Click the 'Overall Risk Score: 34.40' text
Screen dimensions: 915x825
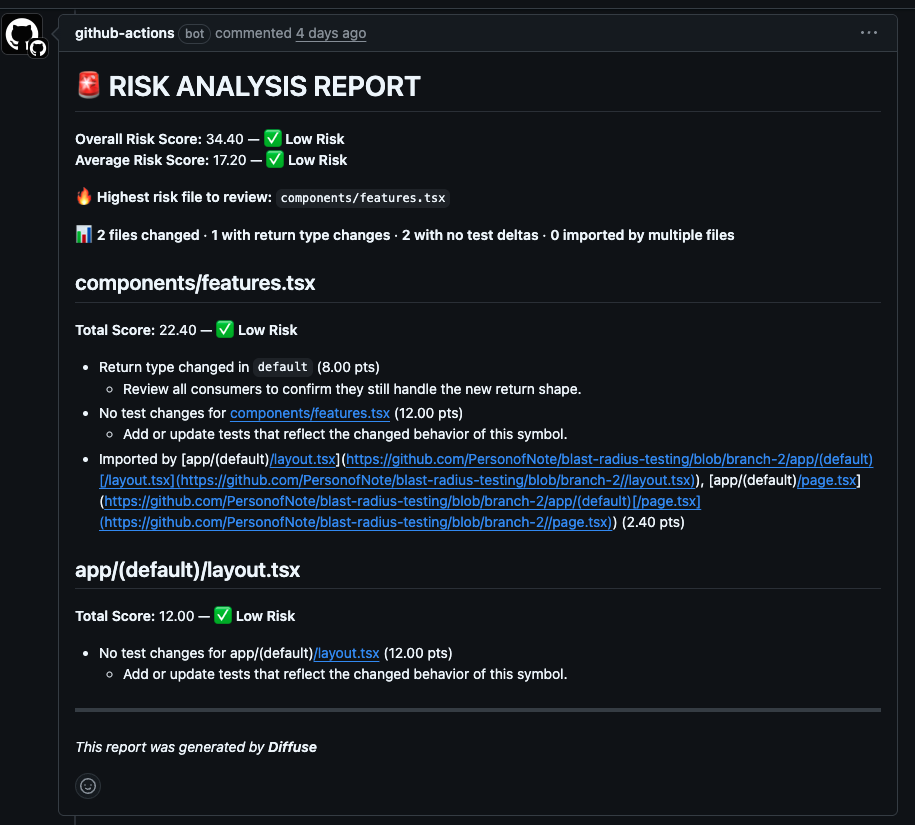coord(159,139)
